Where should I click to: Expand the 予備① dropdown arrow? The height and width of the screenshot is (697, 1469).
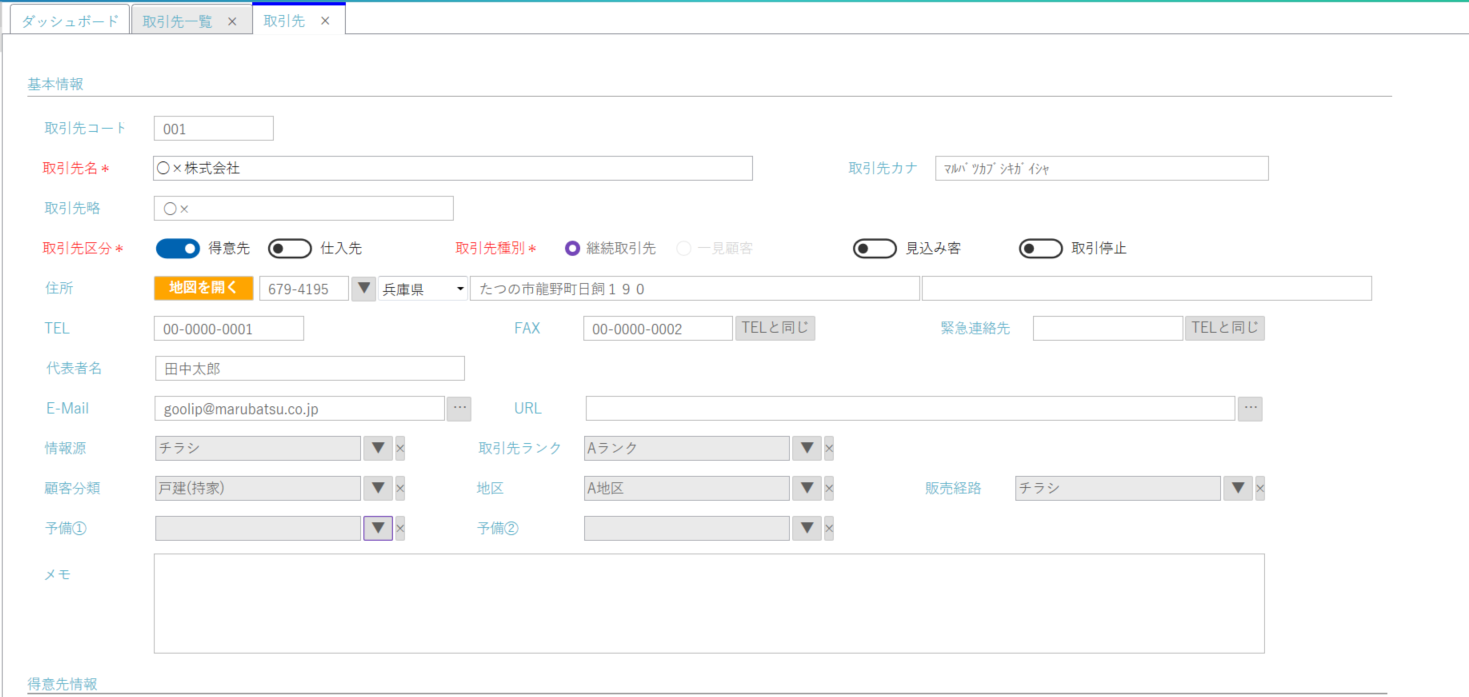(x=378, y=528)
